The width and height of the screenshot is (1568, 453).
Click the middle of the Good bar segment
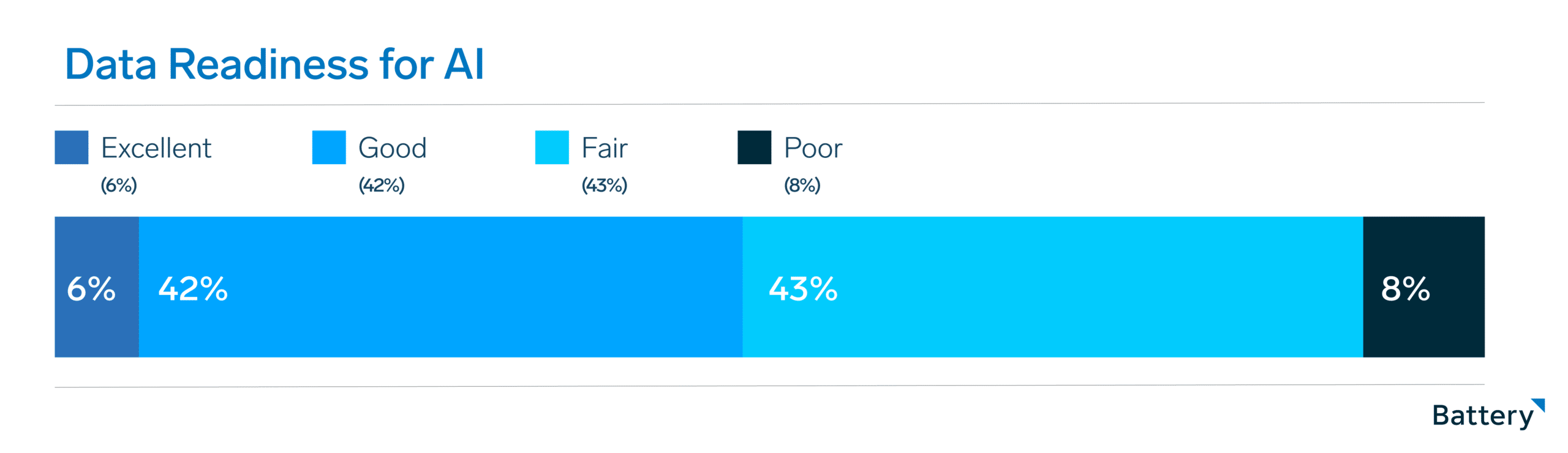tap(440, 286)
